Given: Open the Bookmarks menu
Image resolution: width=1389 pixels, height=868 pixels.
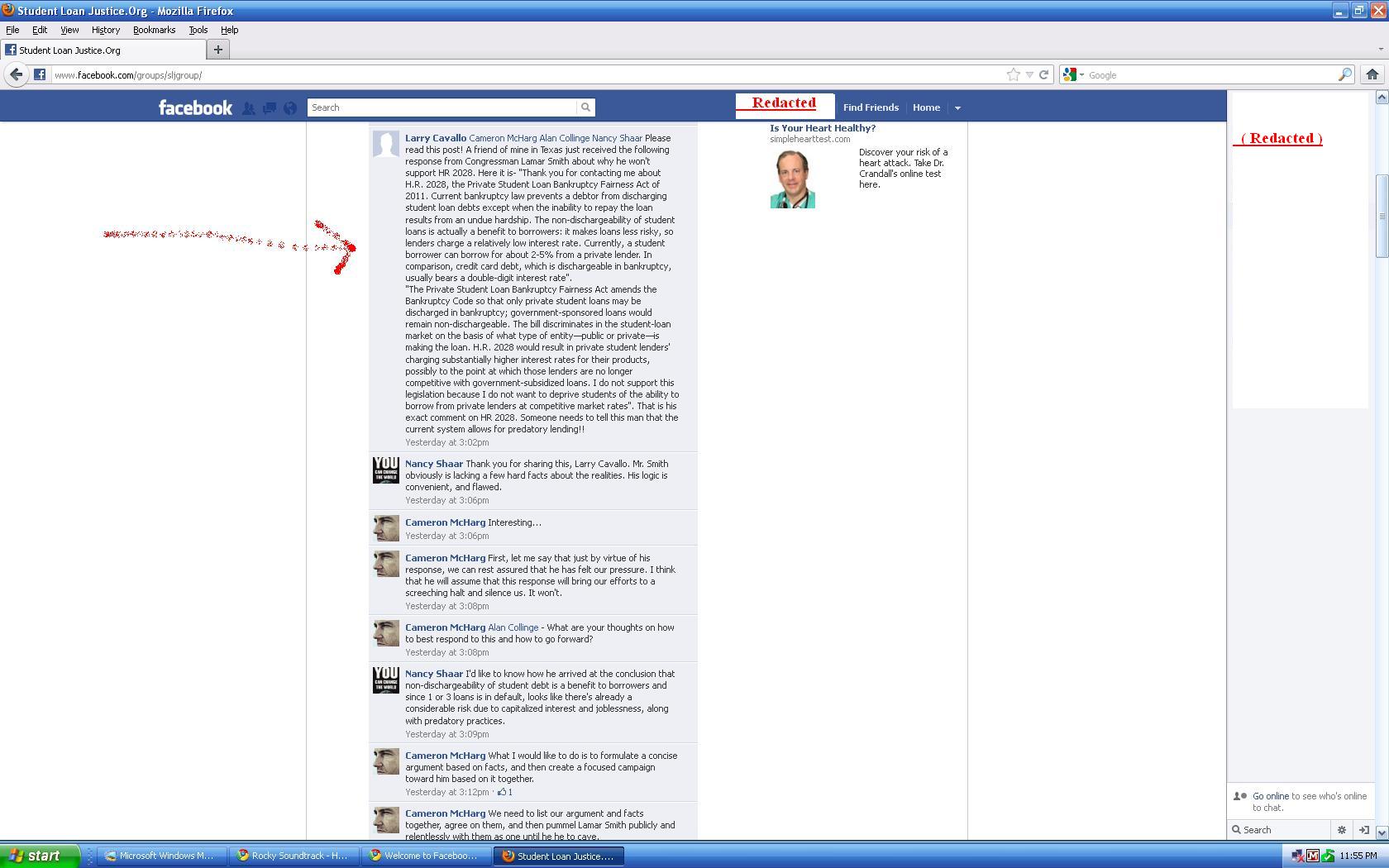Looking at the screenshot, I should [x=154, y=30].
